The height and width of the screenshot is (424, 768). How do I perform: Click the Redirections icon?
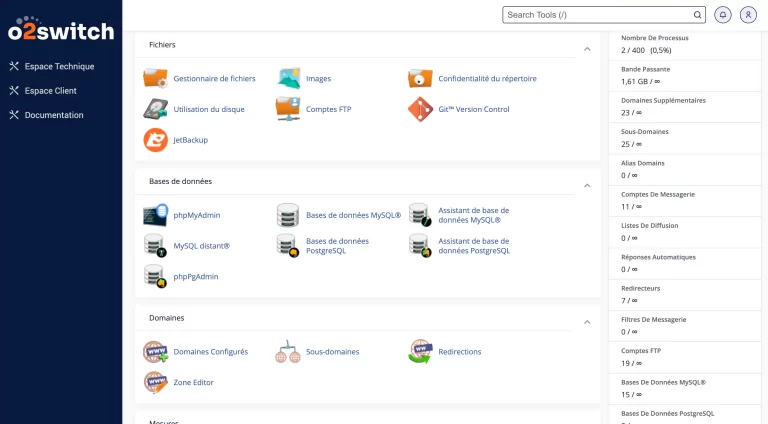coord(420,352)
